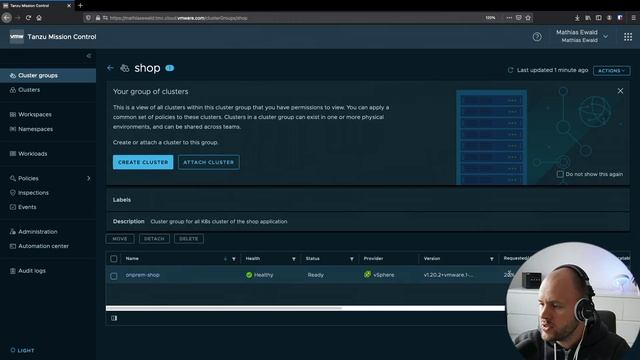Expand the Policies submenu chevron
Image resolution: width=640 pixels, height=360 pixels.
tap(89, 178)
